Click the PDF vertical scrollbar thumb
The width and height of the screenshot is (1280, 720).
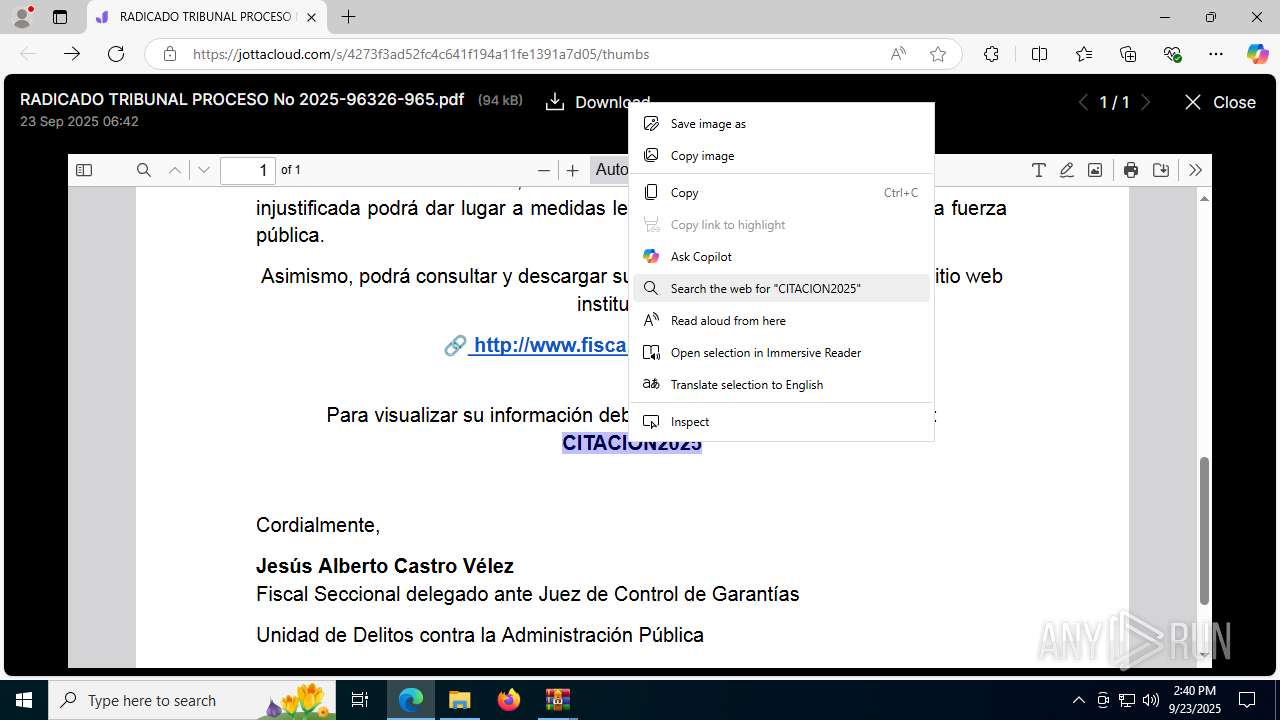1204,530
